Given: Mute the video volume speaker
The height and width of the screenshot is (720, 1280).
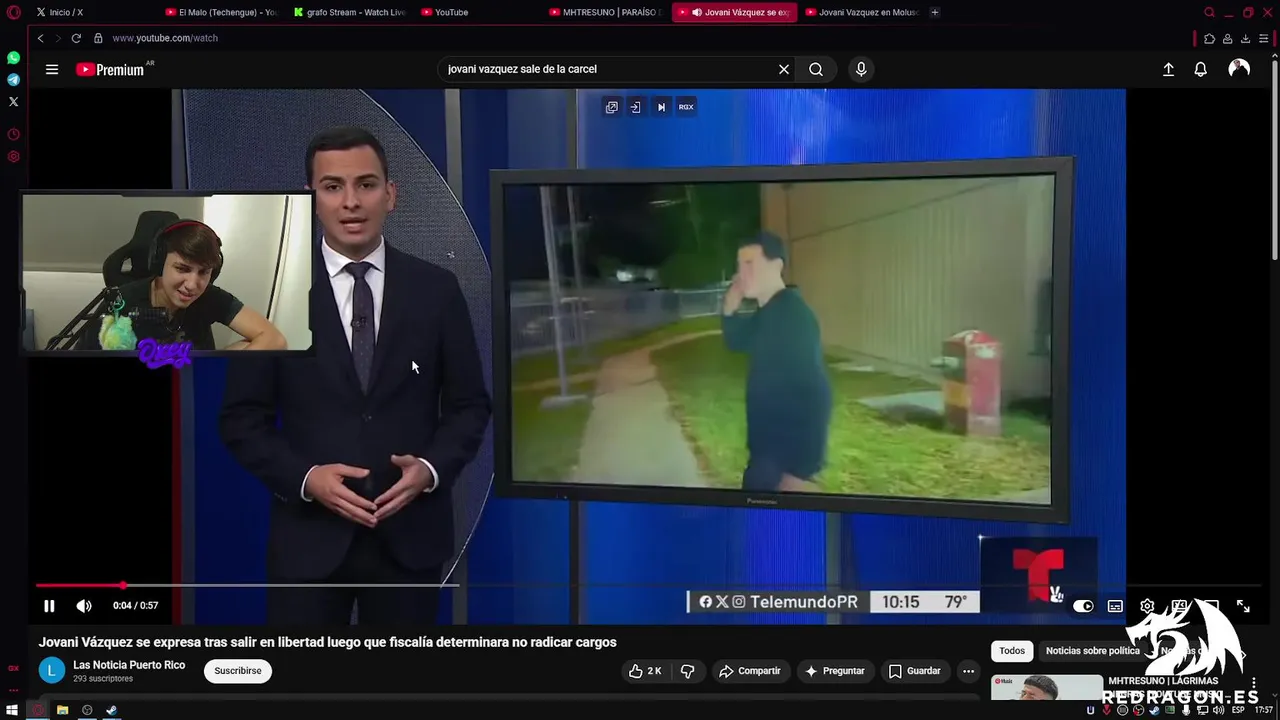Looking at the screenshot, I should (84, 605).
